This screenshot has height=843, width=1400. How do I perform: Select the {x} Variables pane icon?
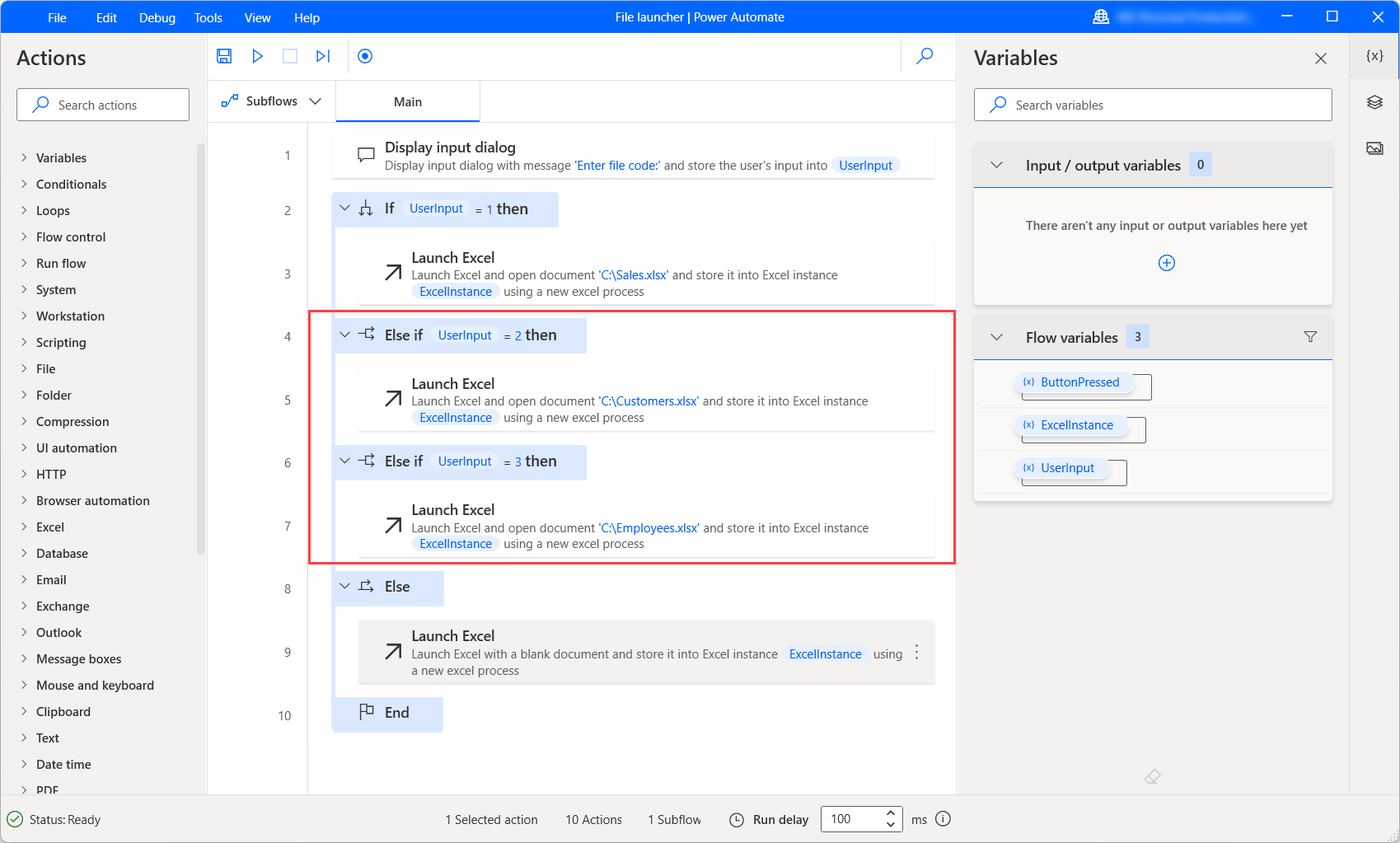pos(1374,56)
